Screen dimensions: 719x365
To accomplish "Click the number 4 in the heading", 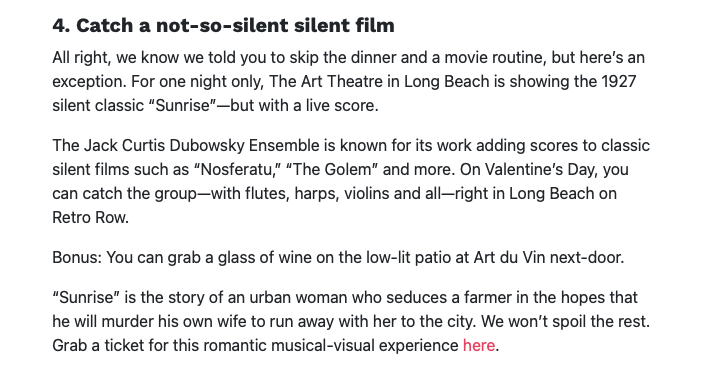I will [60, 25].
